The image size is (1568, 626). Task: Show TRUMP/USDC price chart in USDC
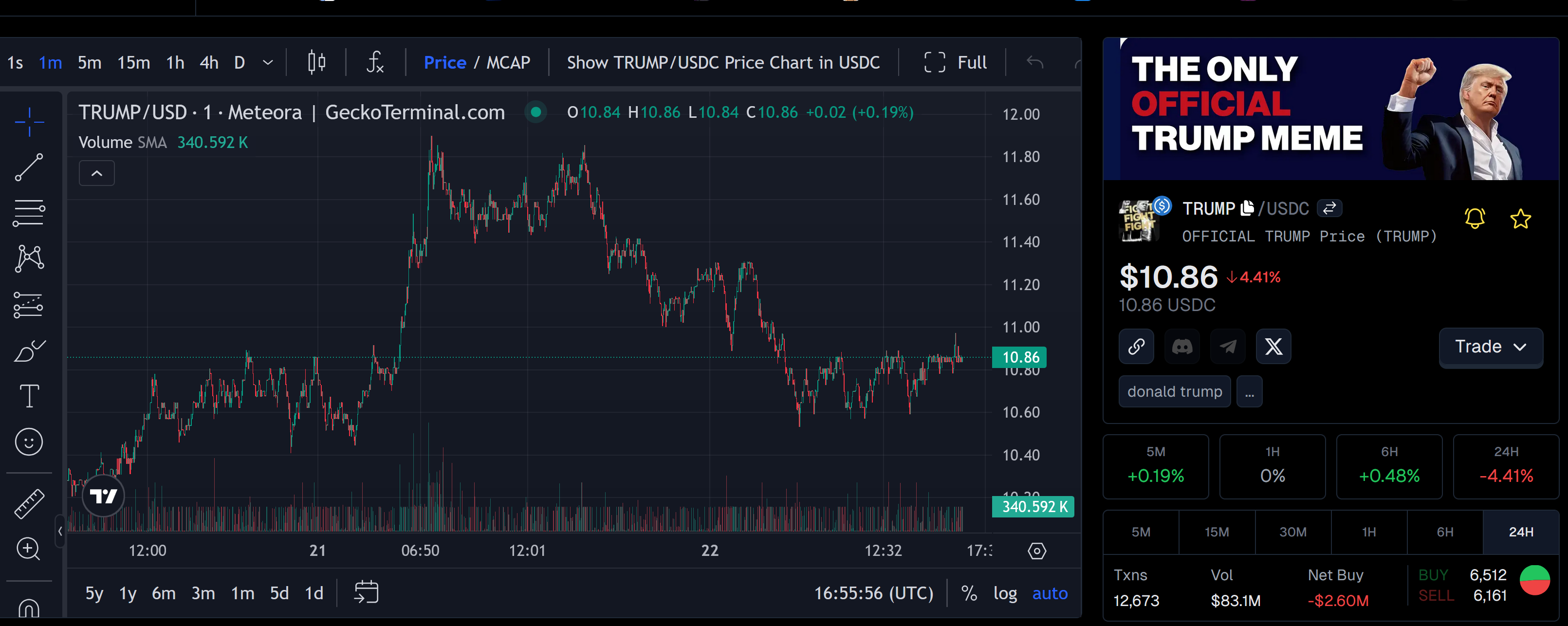[x=723, y=62]
